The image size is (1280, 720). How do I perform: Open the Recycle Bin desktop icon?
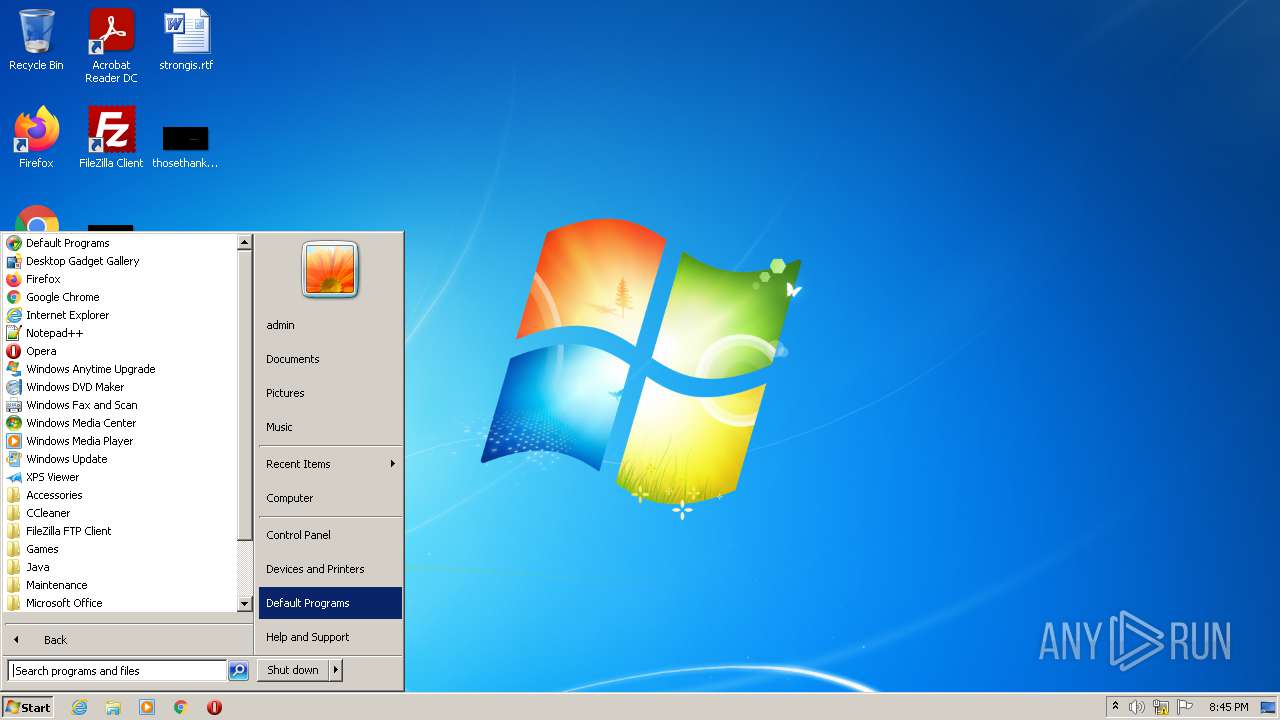[x=36, y=40]
